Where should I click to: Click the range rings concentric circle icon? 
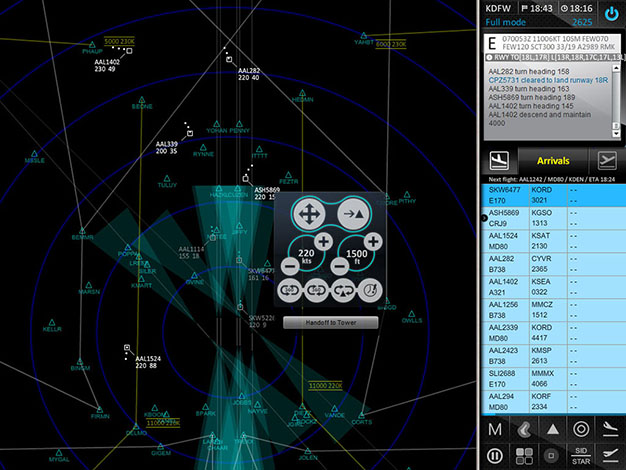580,429
